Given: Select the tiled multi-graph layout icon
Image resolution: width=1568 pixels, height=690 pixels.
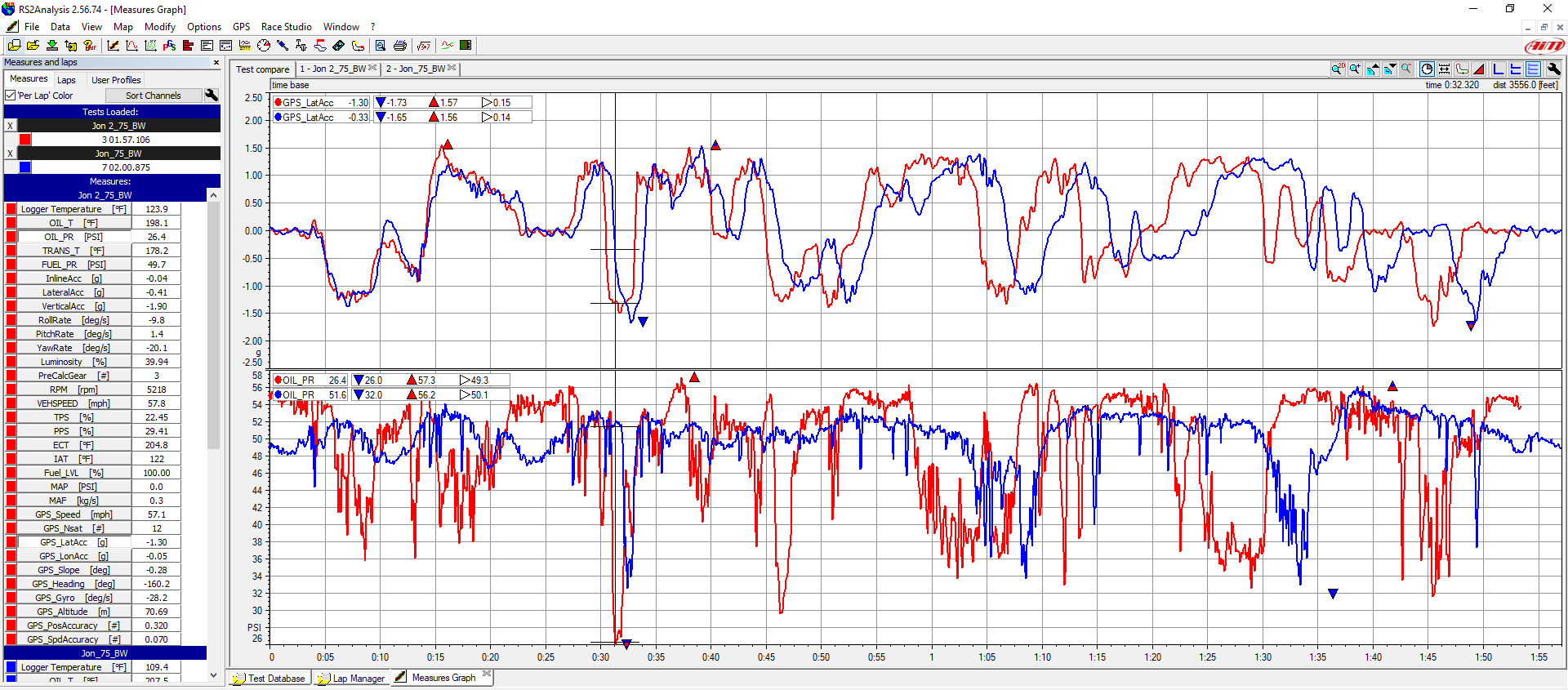Looking at the screenshot, I should (1533, 69).
